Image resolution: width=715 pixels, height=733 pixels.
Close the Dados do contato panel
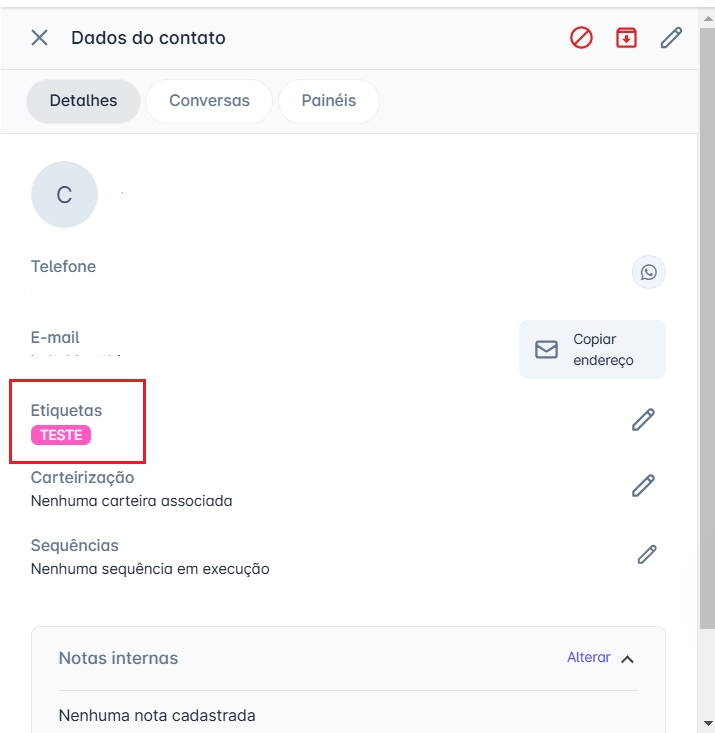pos(39,38)
